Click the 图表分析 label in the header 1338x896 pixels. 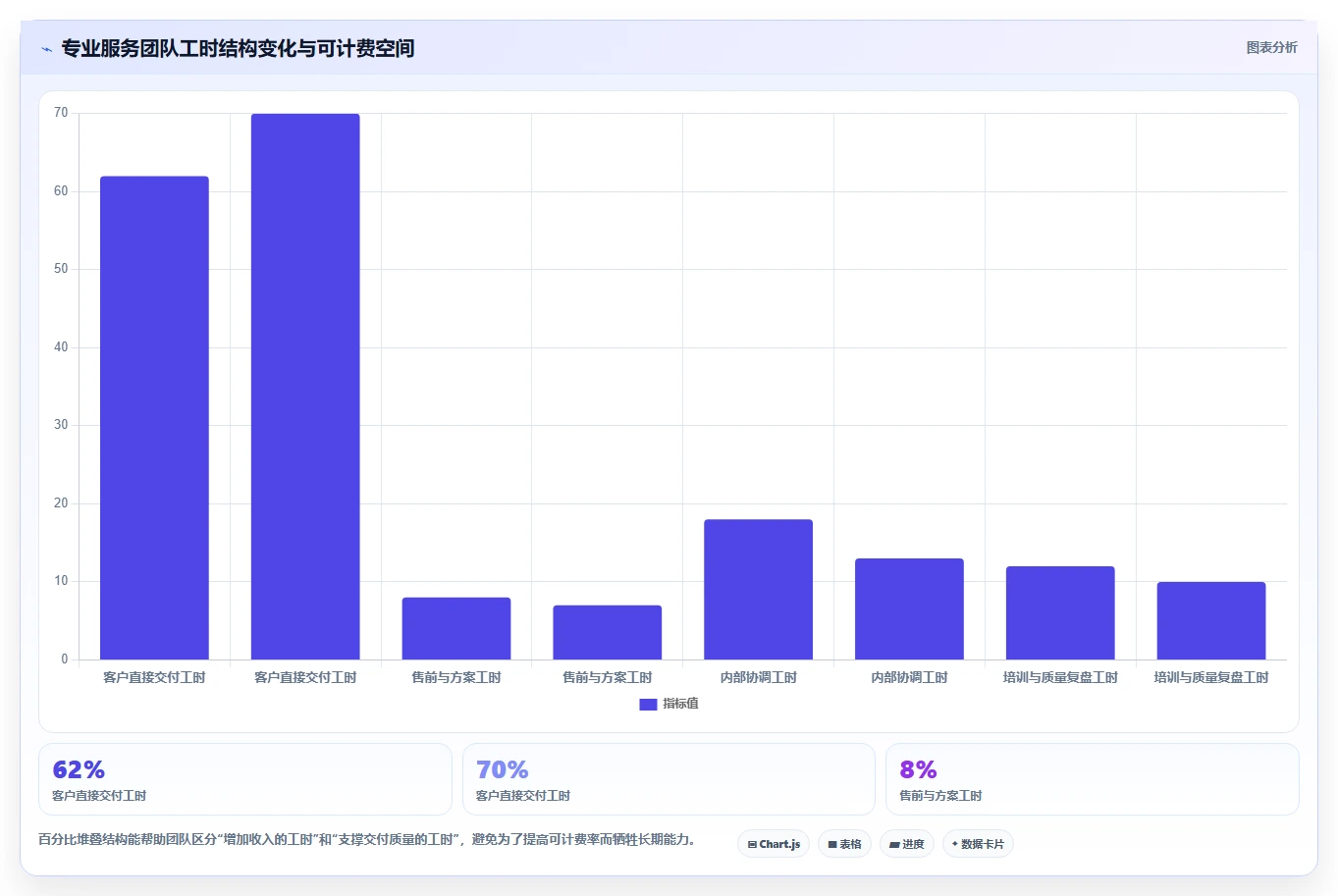(x=1271, y=47)
